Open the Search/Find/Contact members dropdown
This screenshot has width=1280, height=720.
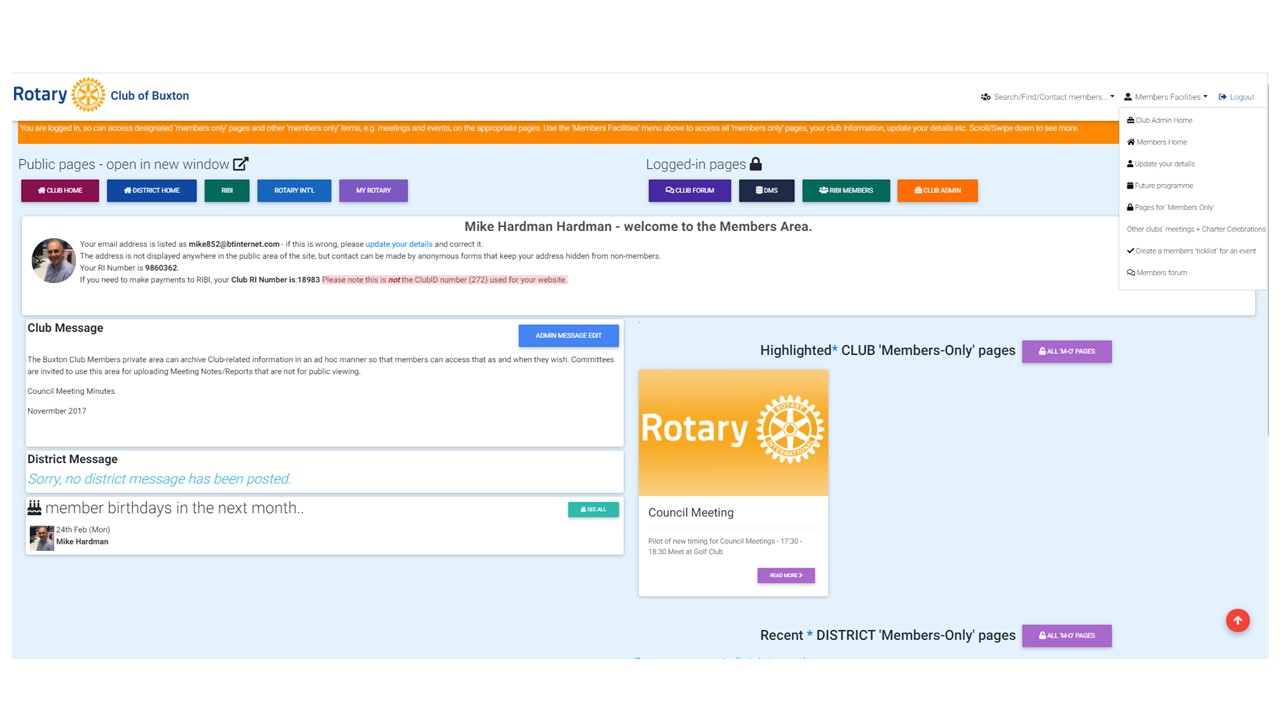pyautogui.click(x=1047, y=97)
